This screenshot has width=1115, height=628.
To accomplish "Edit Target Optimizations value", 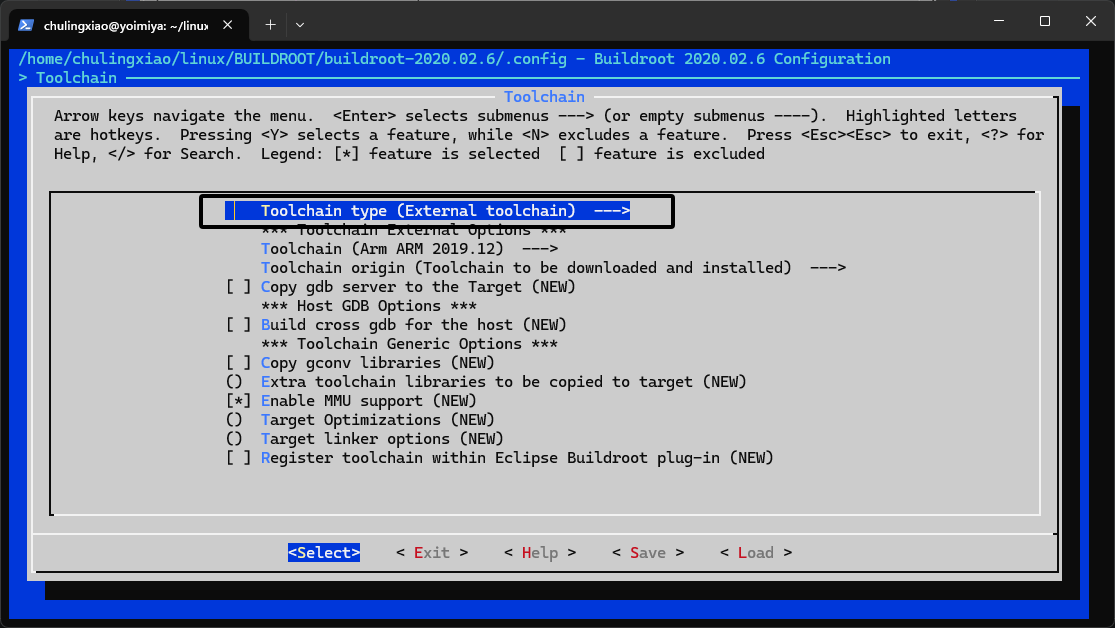I will point(361,420).
